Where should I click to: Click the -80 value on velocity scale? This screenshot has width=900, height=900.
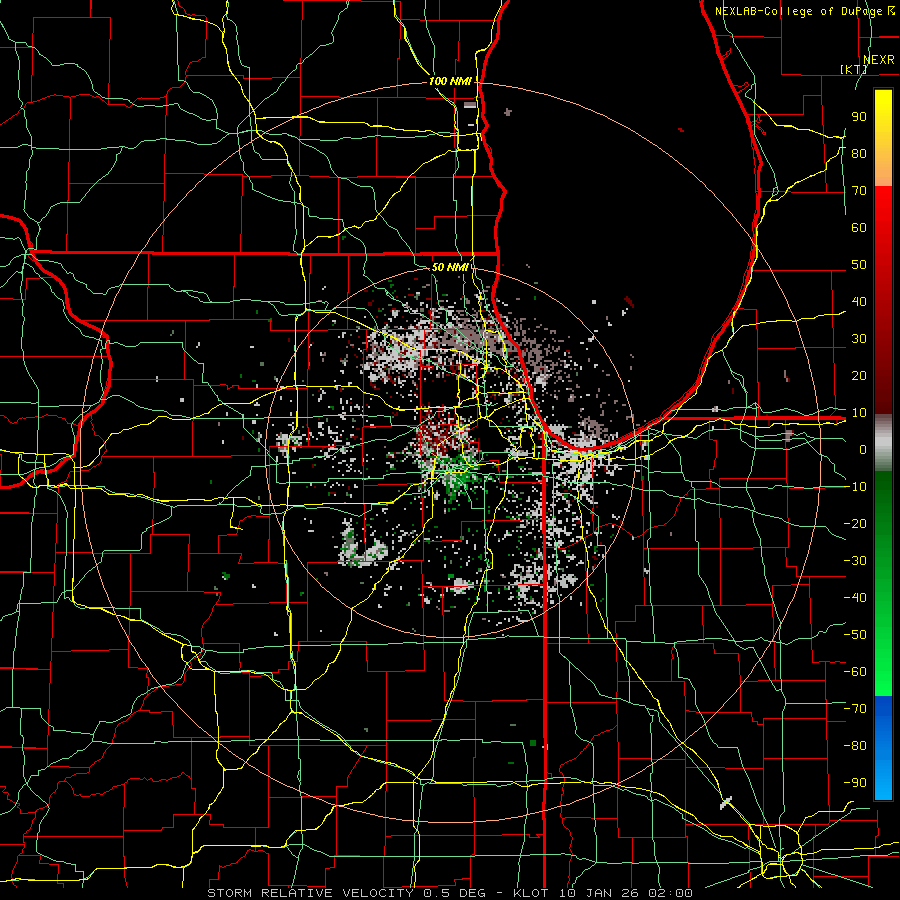pos(855,746)
